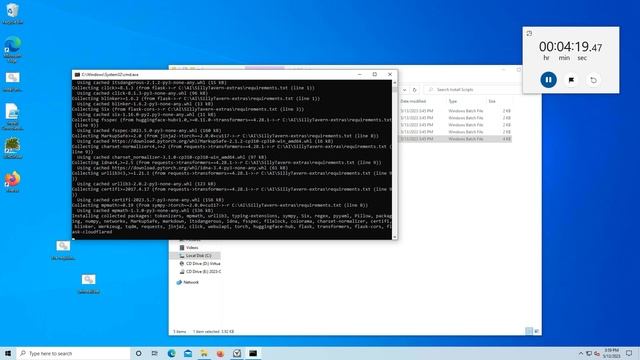Reset the stopwatch timer
This screenshot has height=360, width=640.
point(593,80)
